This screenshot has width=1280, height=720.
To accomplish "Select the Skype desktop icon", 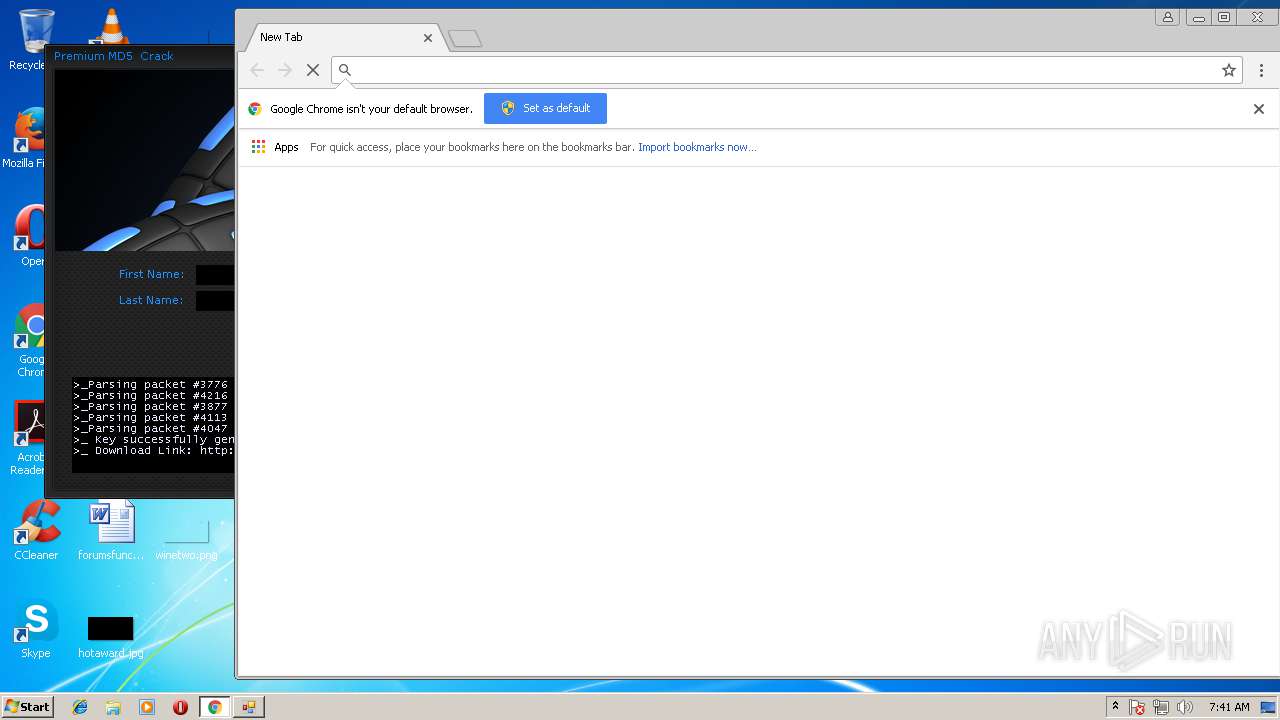I will click(x=36, y=629).
